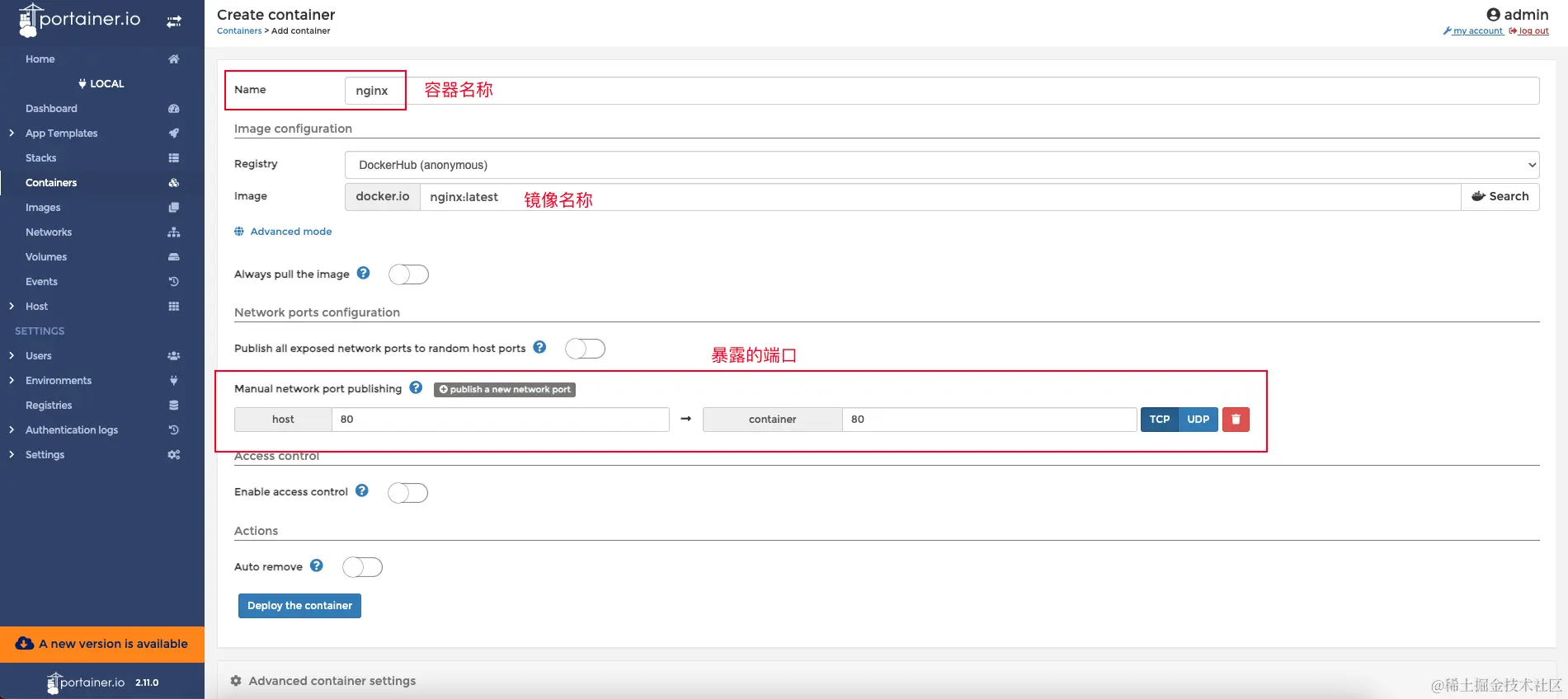Open Events in sidebar
1568x699 pixels.
pos(41,281)
